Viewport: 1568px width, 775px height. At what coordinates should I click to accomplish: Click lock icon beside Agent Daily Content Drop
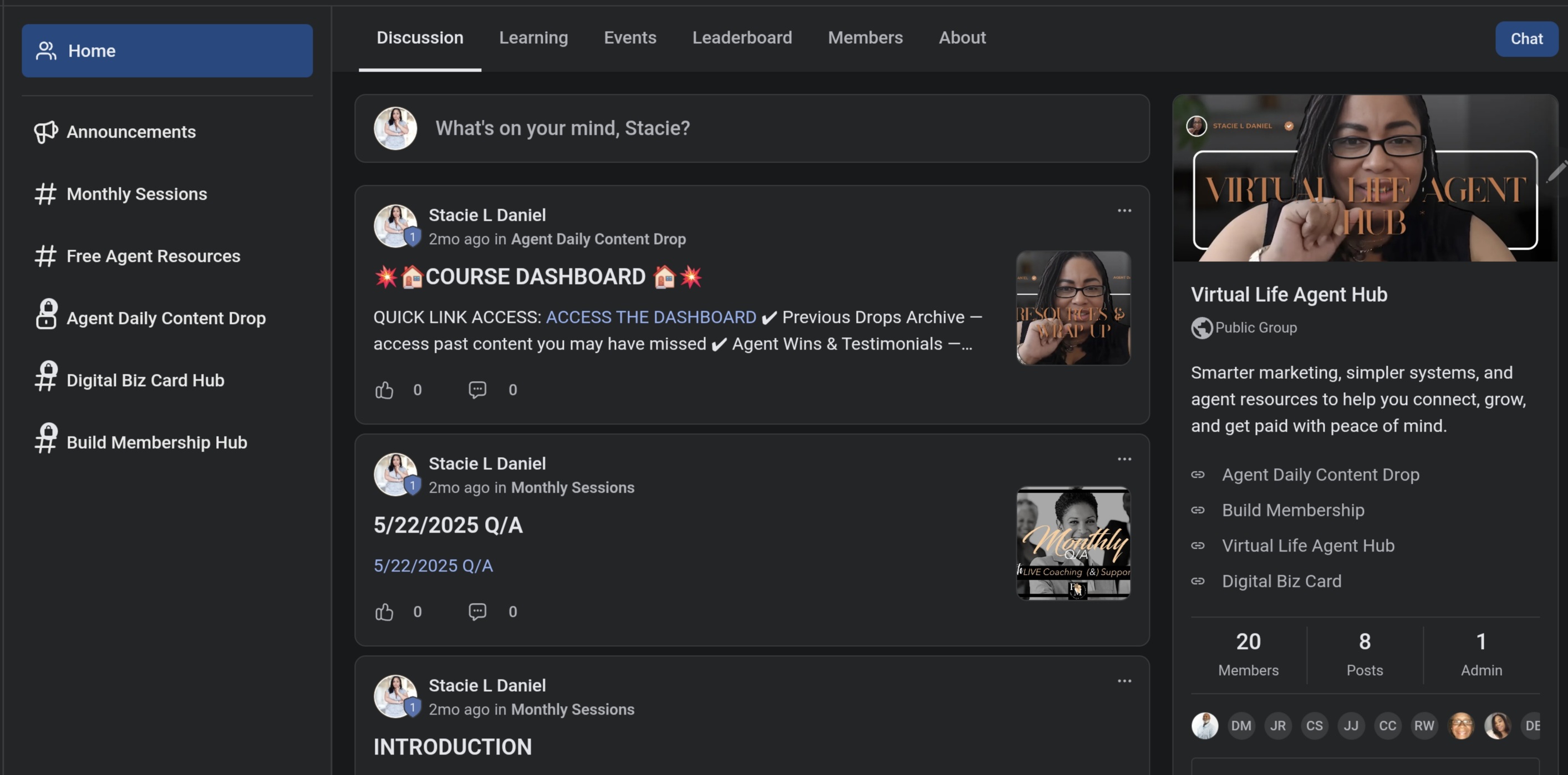pyautogui.click(x=45, y=315)
